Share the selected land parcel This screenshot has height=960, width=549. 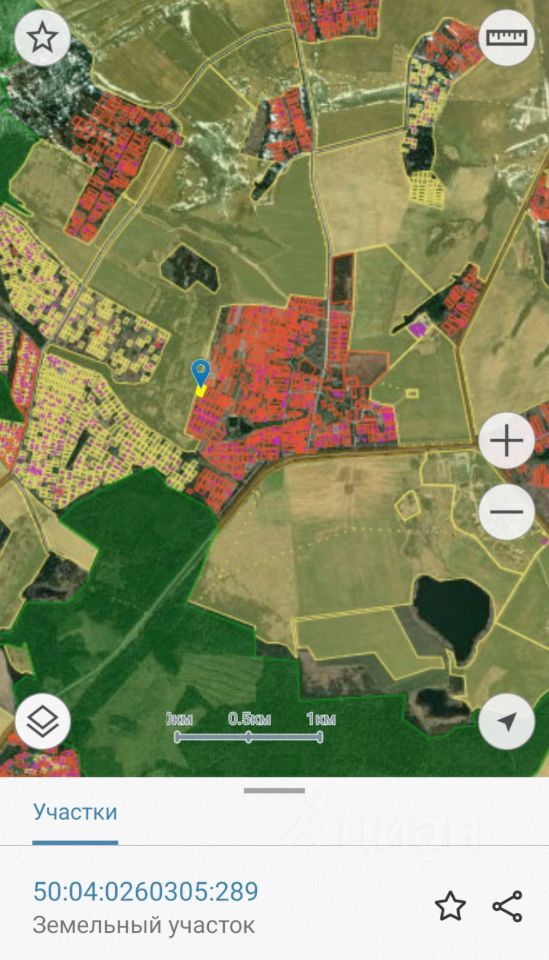(x=507, y=906)
